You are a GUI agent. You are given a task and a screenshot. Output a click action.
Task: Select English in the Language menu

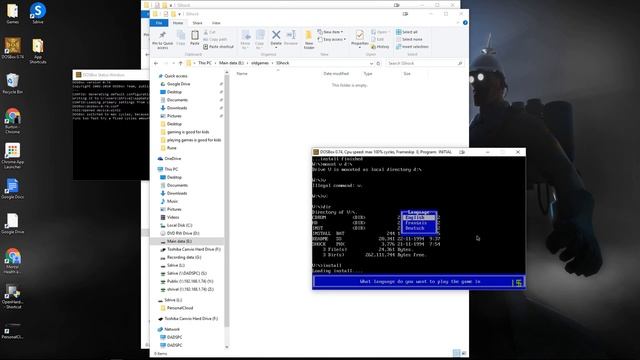point(419,218)
